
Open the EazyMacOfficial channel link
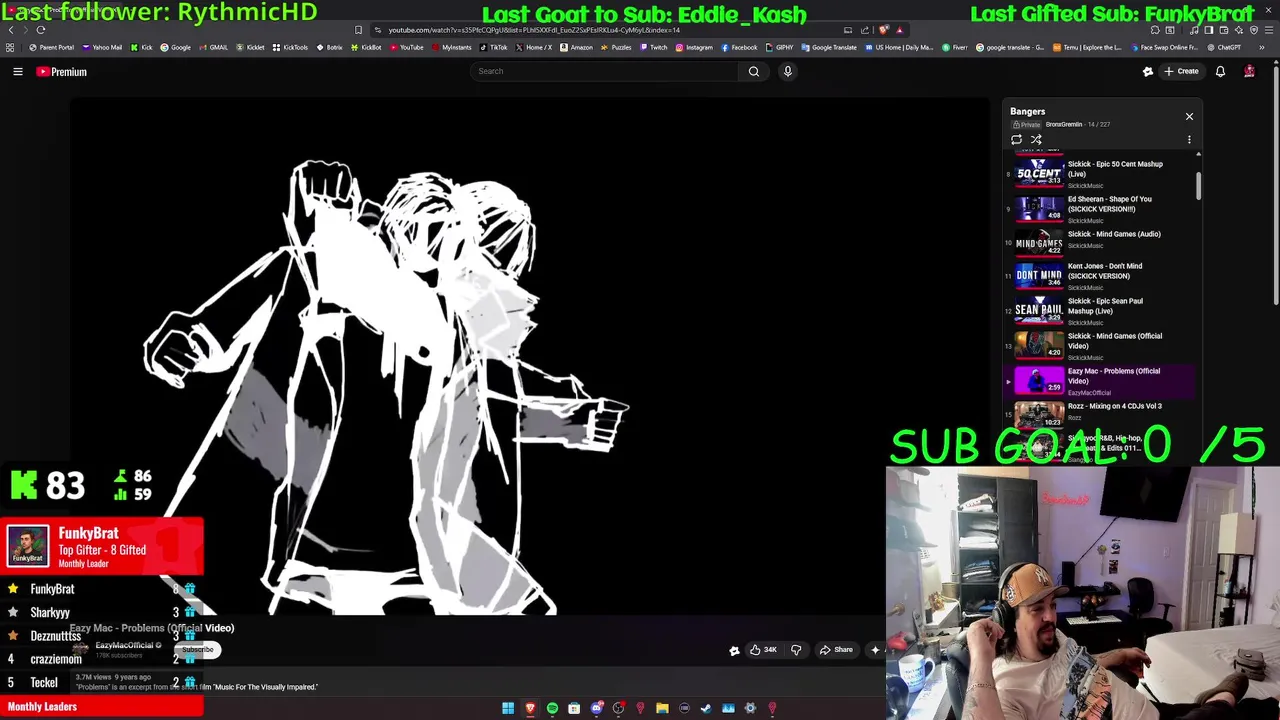(125, 646)
